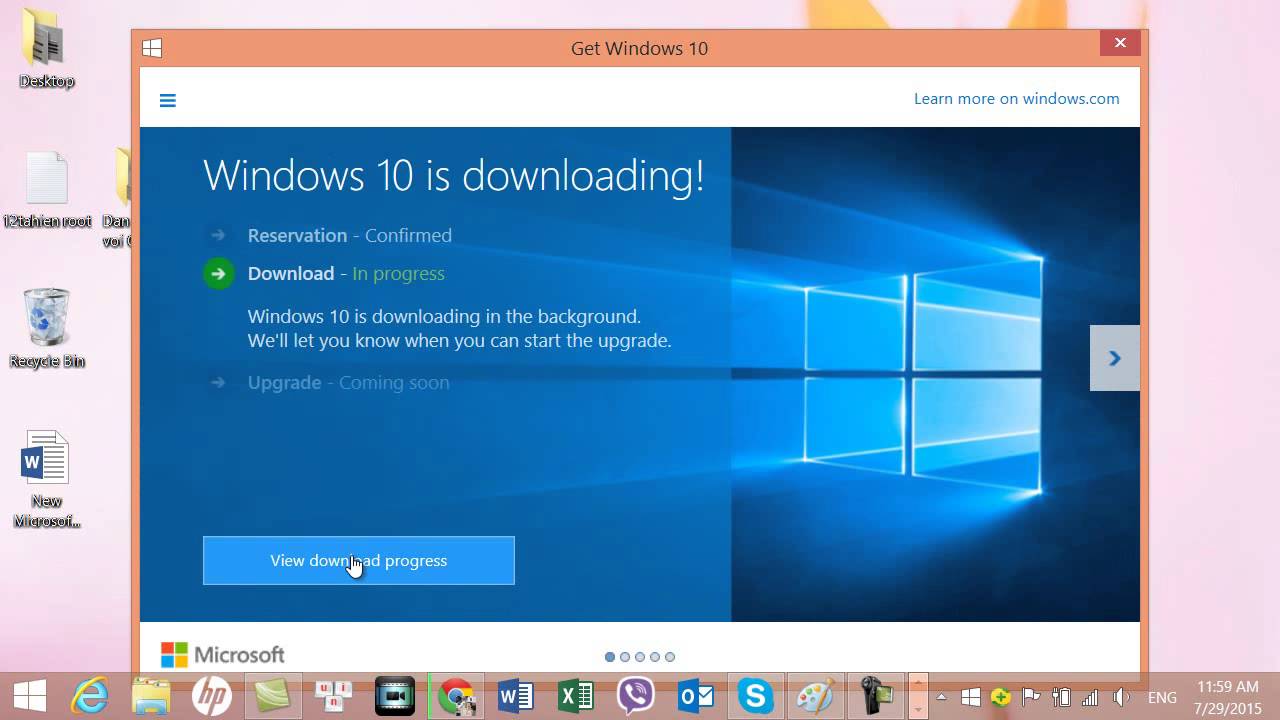This screenshot has width=1280, height=720.
Task: Open the HP app on taskbar
Action: click(212, 695)
